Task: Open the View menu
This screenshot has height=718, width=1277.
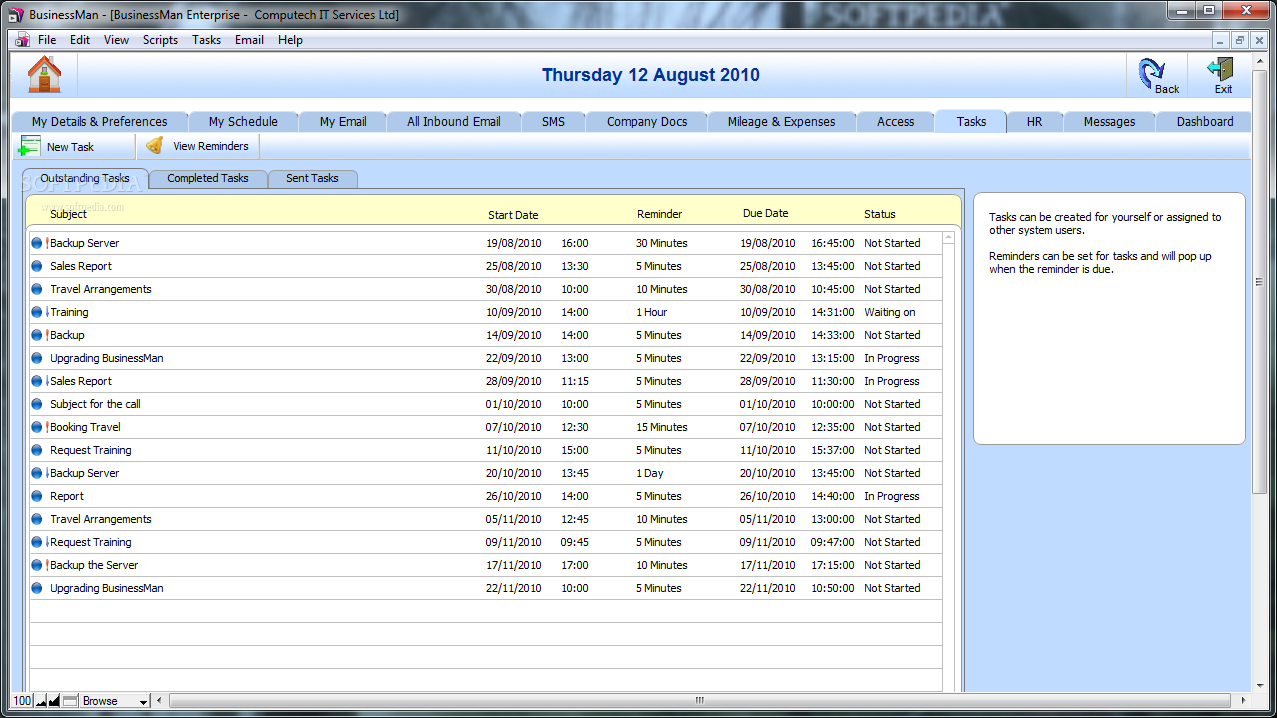Action: click(116, 40)
